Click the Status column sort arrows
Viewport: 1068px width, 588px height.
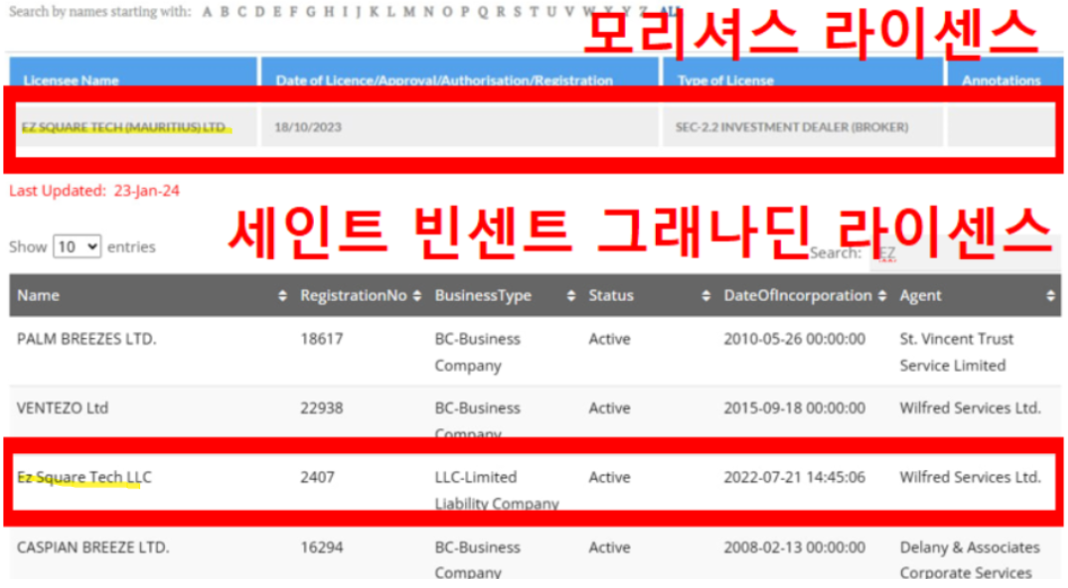pyautogui.click(x=706, y=296)
